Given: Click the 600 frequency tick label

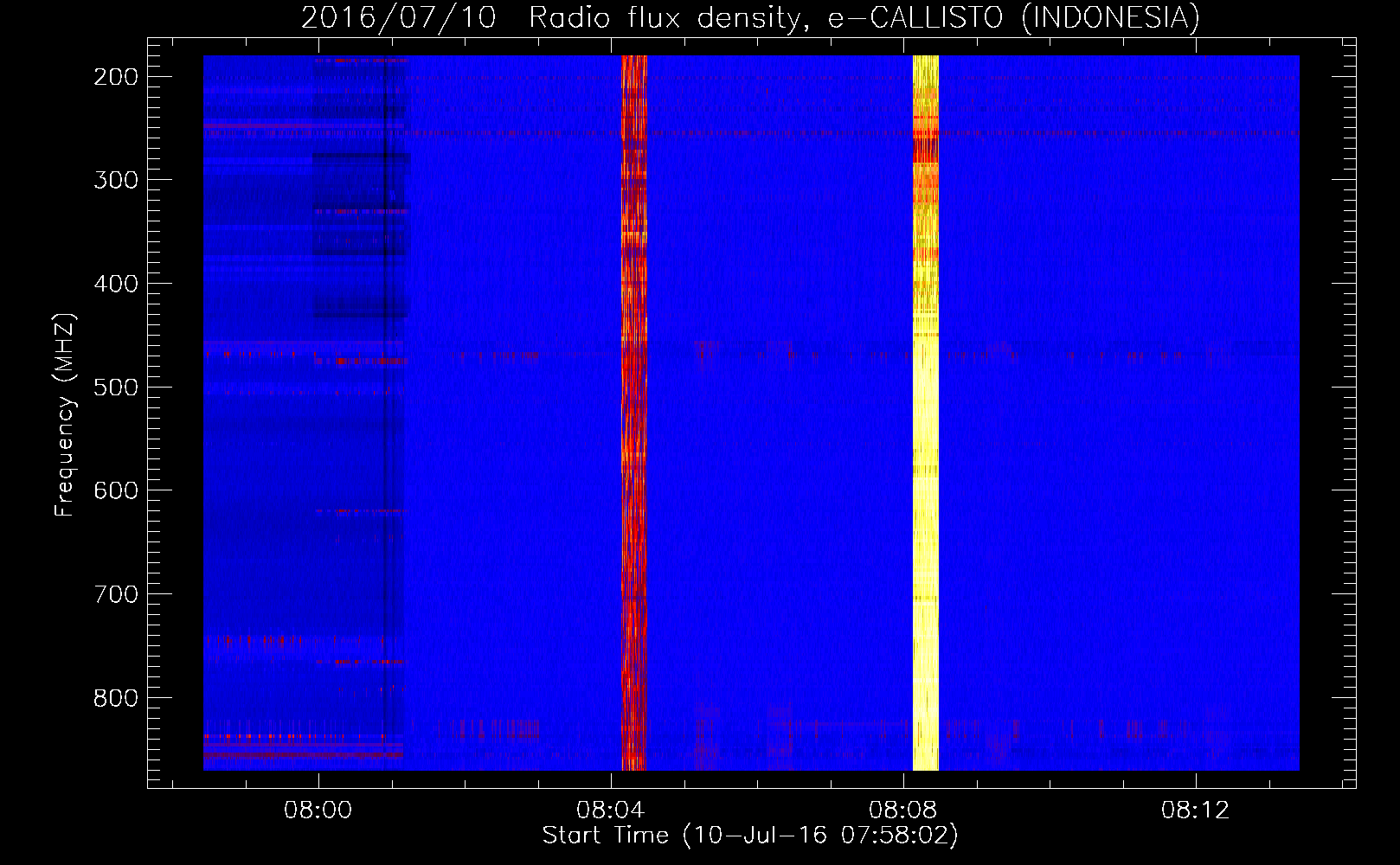Looking at the screenshot, I should click(115, 490).
